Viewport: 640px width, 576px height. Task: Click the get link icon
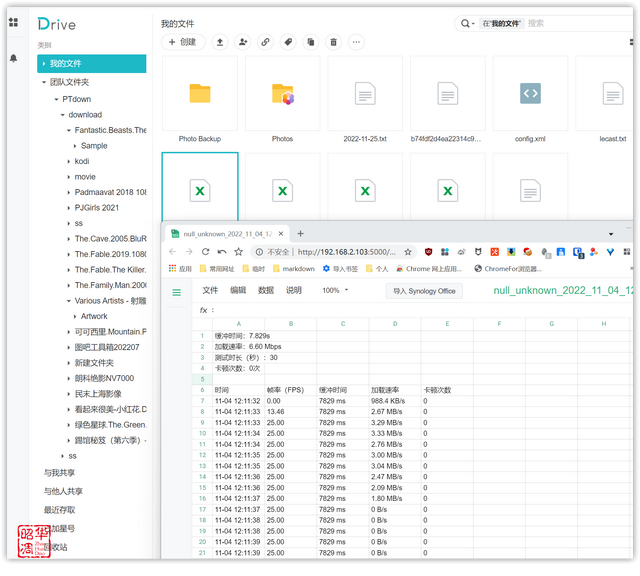click(265, 42)
